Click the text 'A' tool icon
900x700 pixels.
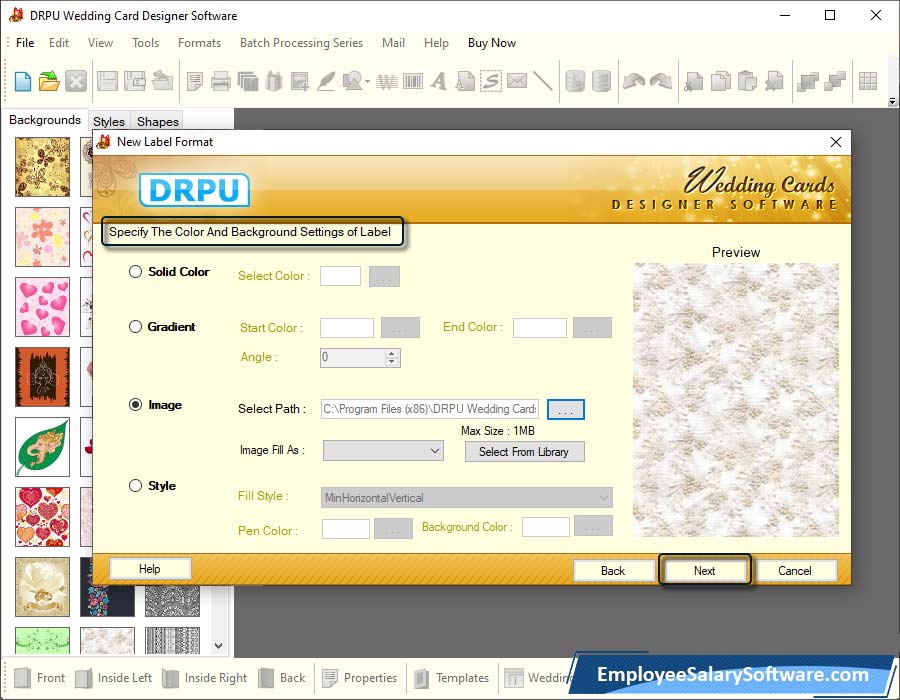439,81
